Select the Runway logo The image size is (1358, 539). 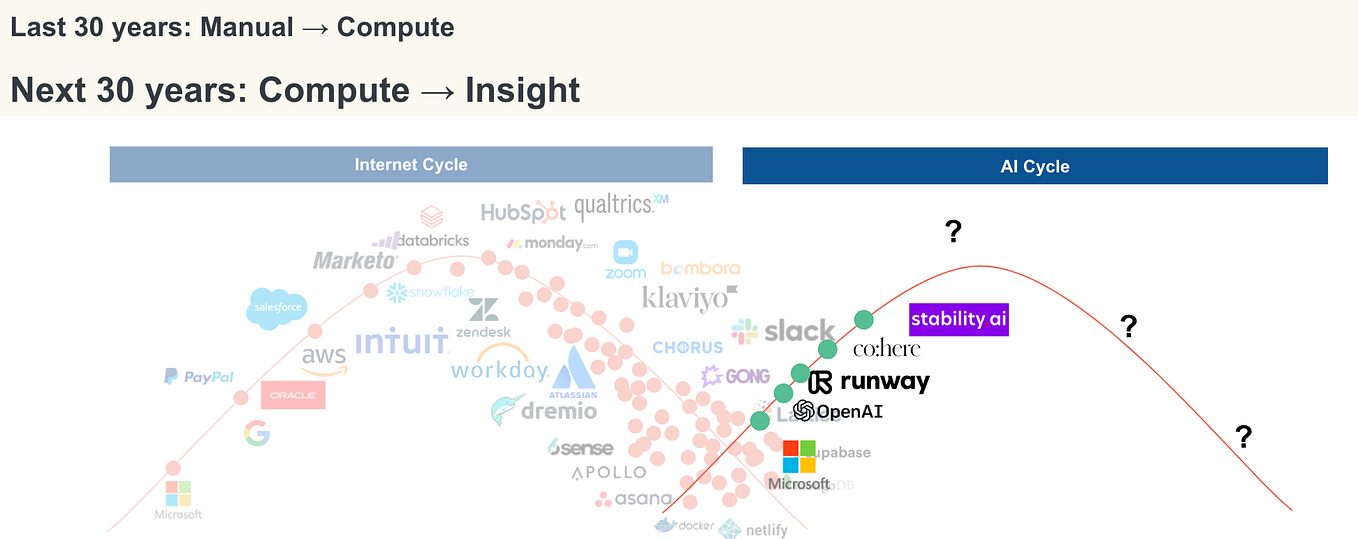click(869, 382)
